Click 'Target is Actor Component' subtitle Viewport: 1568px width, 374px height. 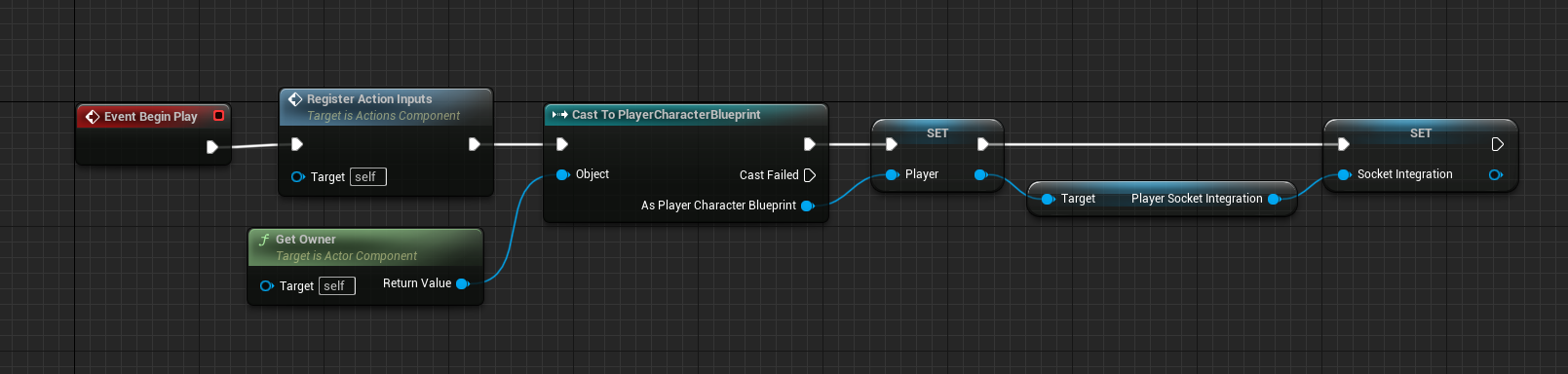[x=346, y=256]
